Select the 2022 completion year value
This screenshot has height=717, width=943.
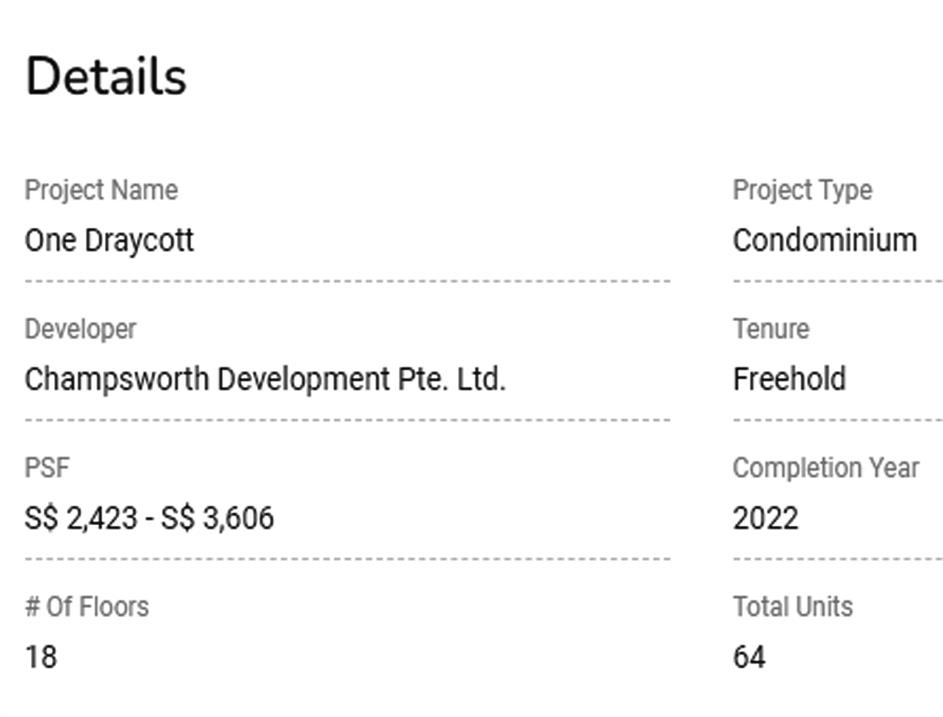point(765,518)
